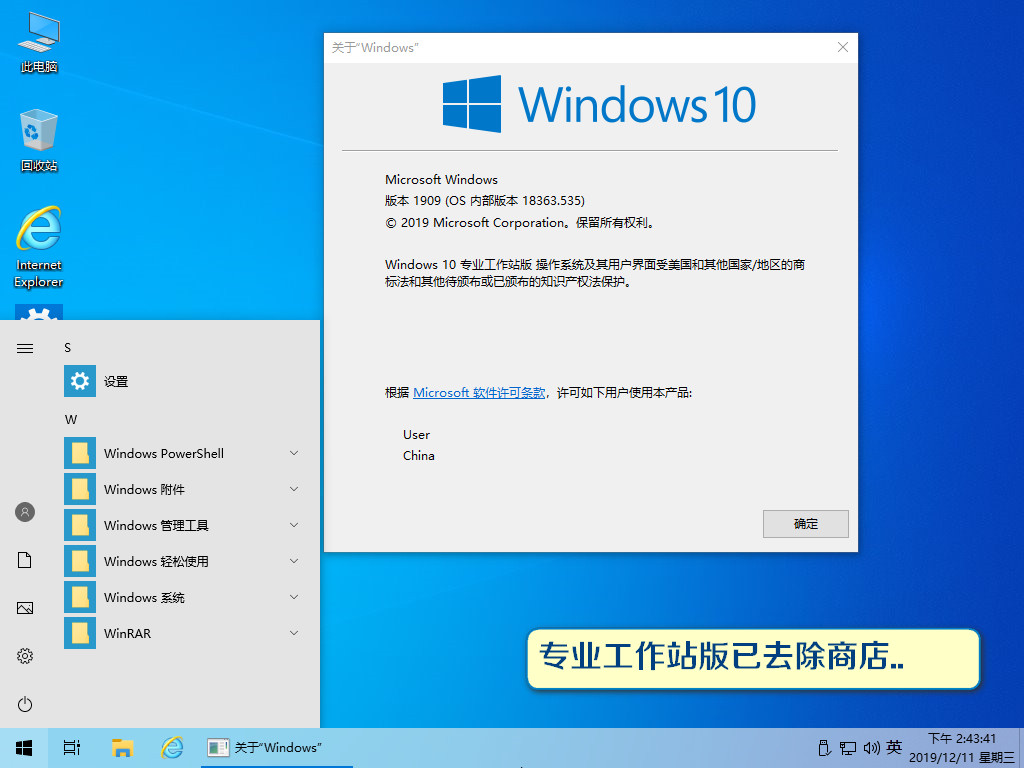The height and width of the screenshot is (768, 1024).
Task: Expand the Windows 轻松使用 folder chevron
Action: click(294, 561)
